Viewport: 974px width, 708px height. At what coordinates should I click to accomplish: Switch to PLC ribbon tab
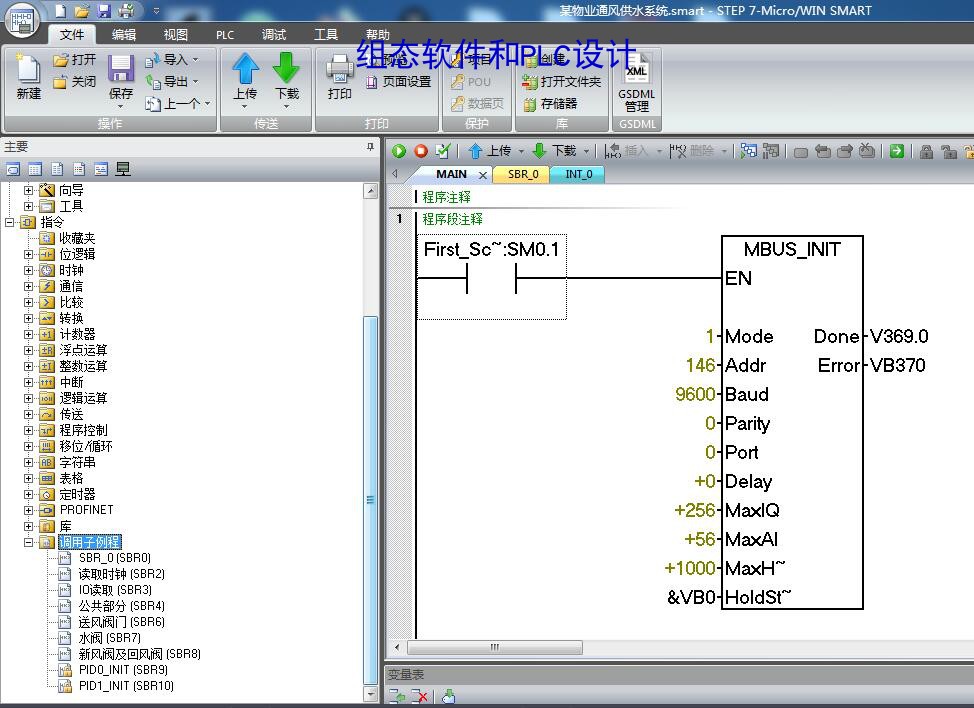(225, 35)
